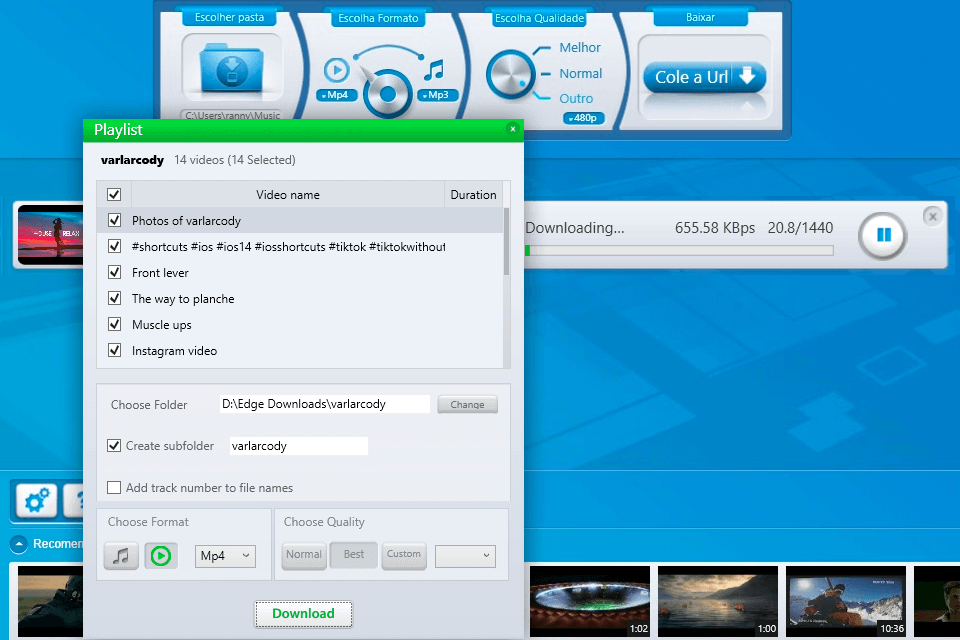Open recommended video thumbnail with 10:36 duration

pyautogui.click(x=846, y=601)
